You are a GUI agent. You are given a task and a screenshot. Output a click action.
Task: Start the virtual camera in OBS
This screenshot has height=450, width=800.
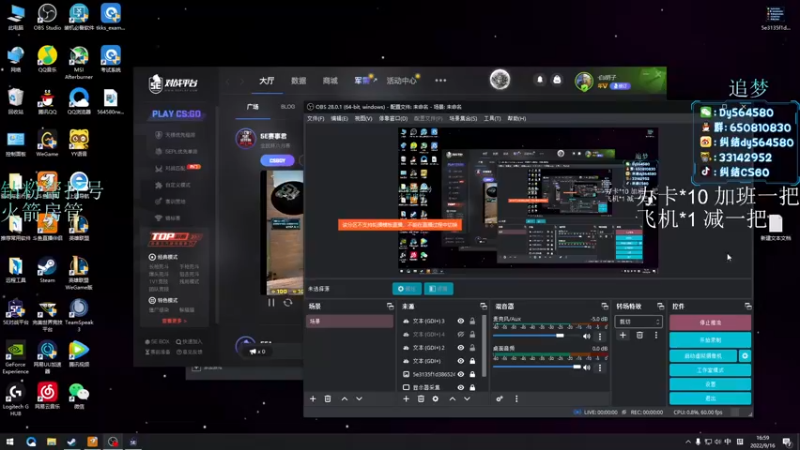pos(704,356)
